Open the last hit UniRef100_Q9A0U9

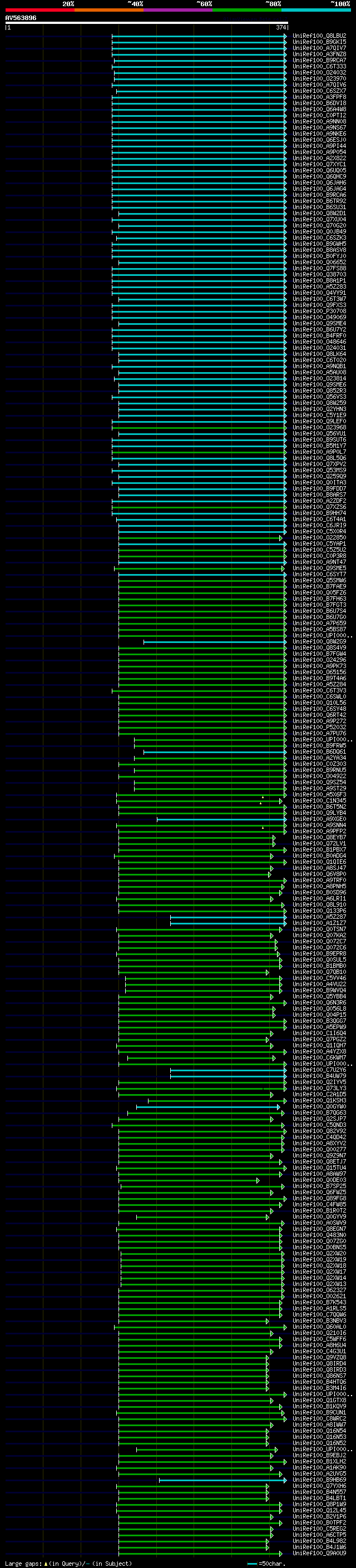(x=319, y=1553)
